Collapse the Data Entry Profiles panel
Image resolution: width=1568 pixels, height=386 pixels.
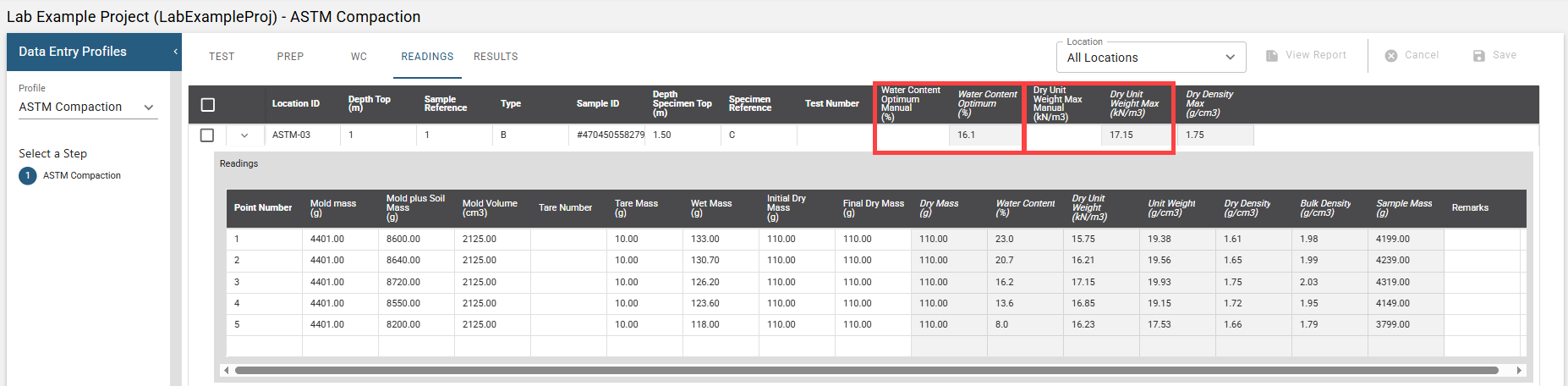click(175, 52)
